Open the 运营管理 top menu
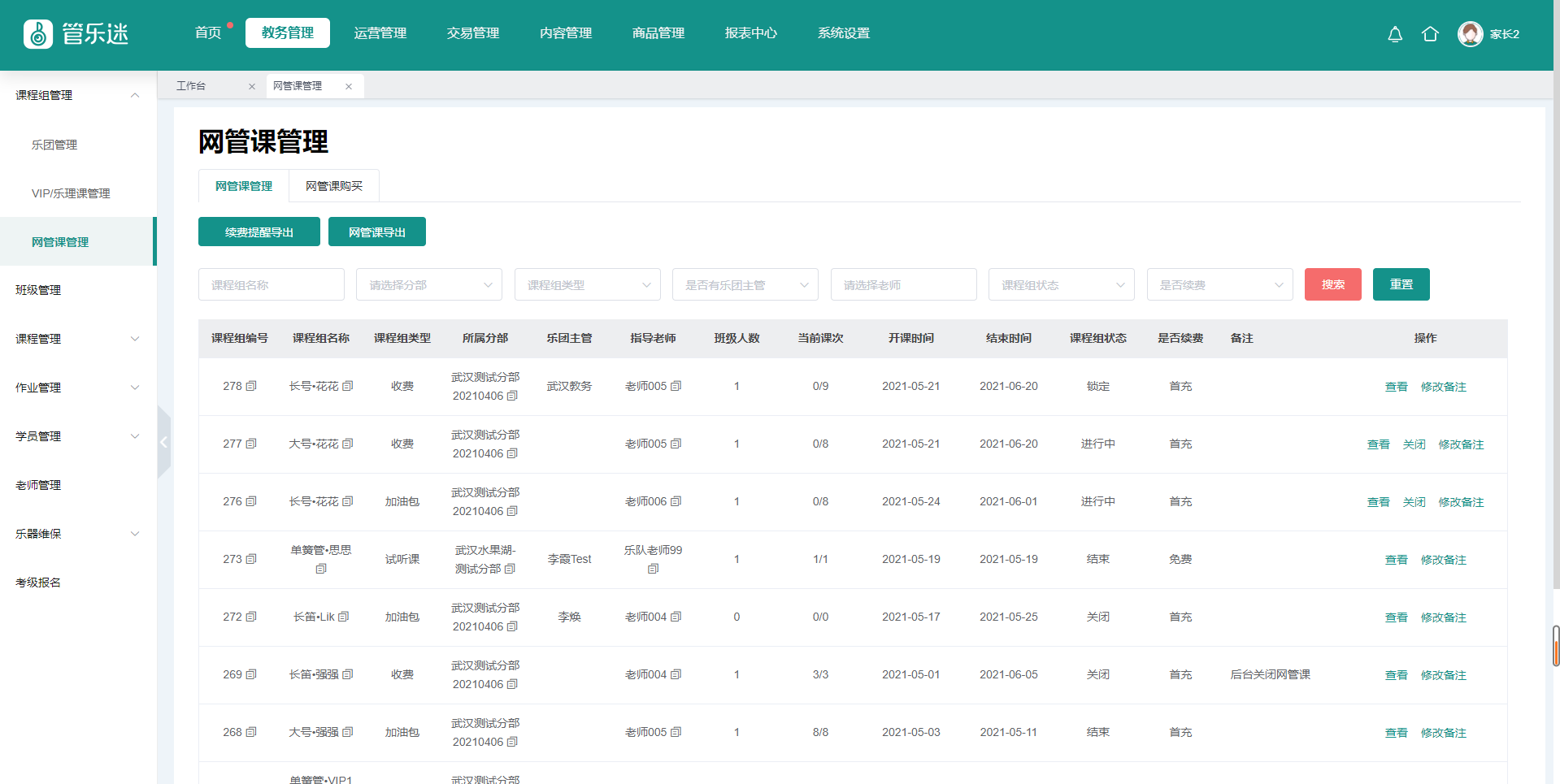The image size is (1560, 784). tap(380, 33)
